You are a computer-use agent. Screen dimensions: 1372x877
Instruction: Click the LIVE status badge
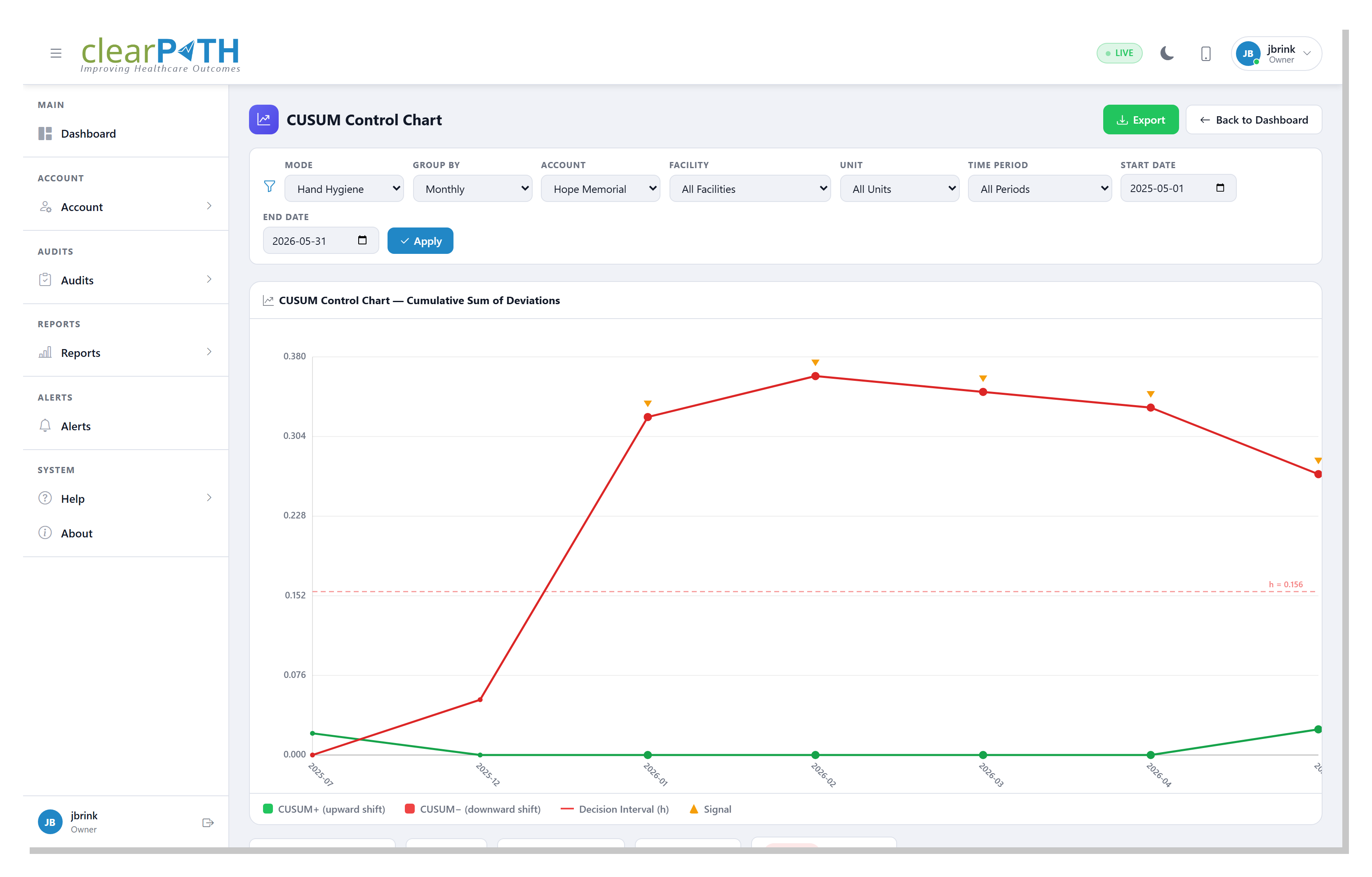[x=1119, y=53]
